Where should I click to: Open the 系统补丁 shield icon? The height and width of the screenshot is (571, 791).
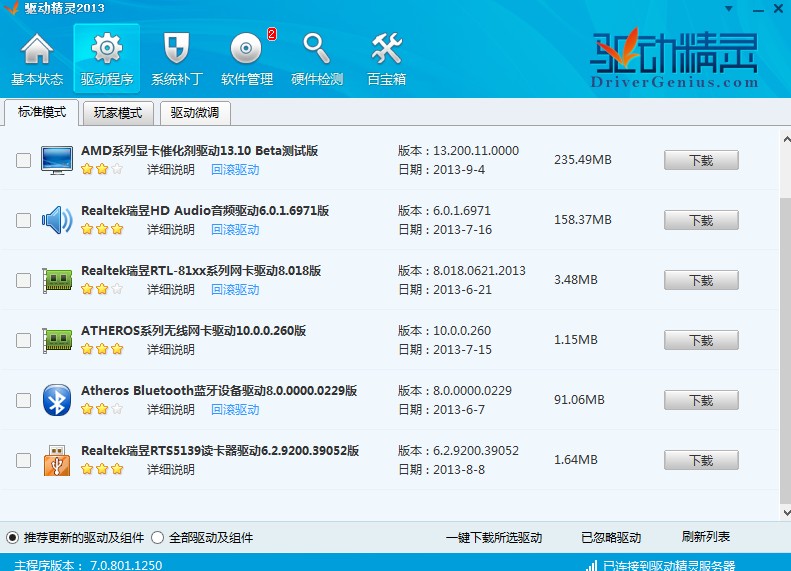click(177, 48)
